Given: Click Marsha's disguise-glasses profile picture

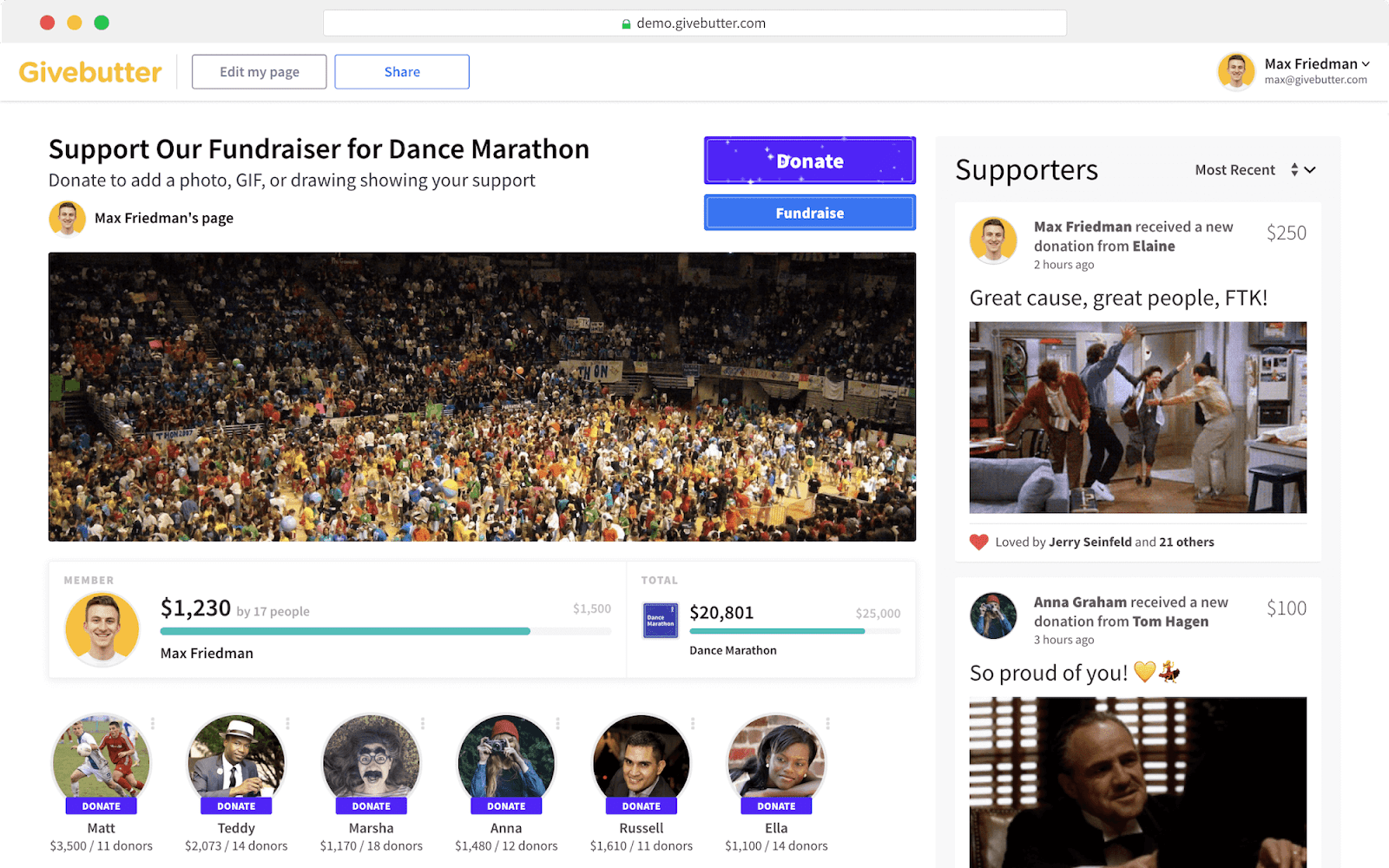Looking at the screenshot, I should (372, 759).
